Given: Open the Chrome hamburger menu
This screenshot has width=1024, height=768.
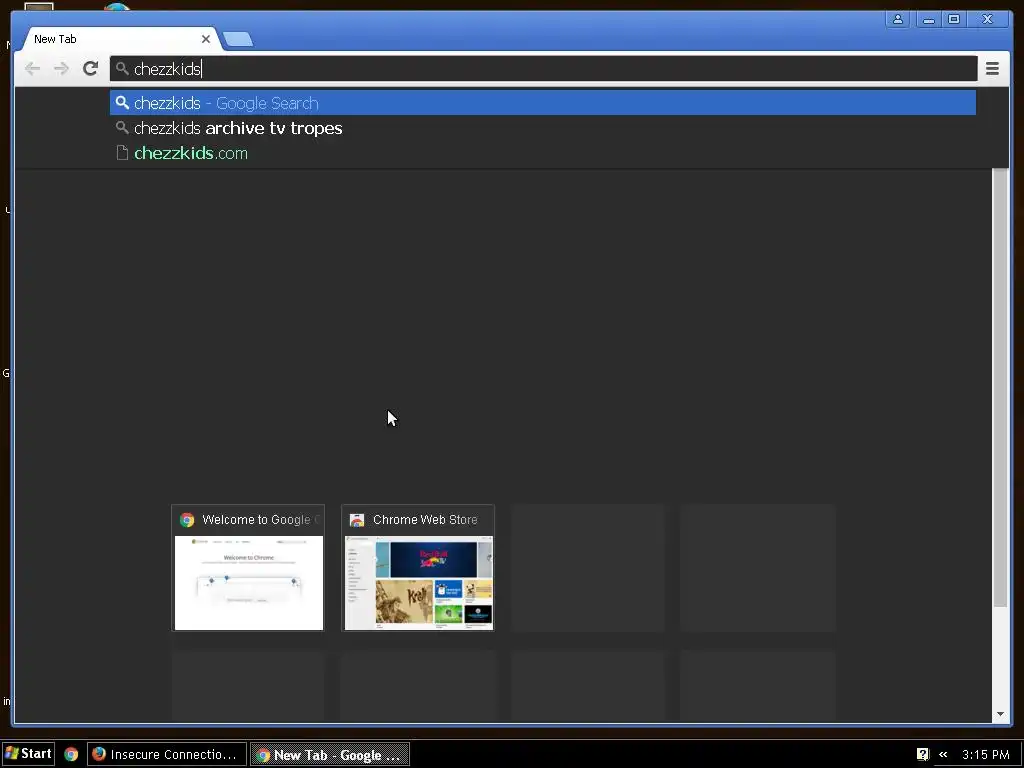Looking at the screenshot, I should coord(992,69).
